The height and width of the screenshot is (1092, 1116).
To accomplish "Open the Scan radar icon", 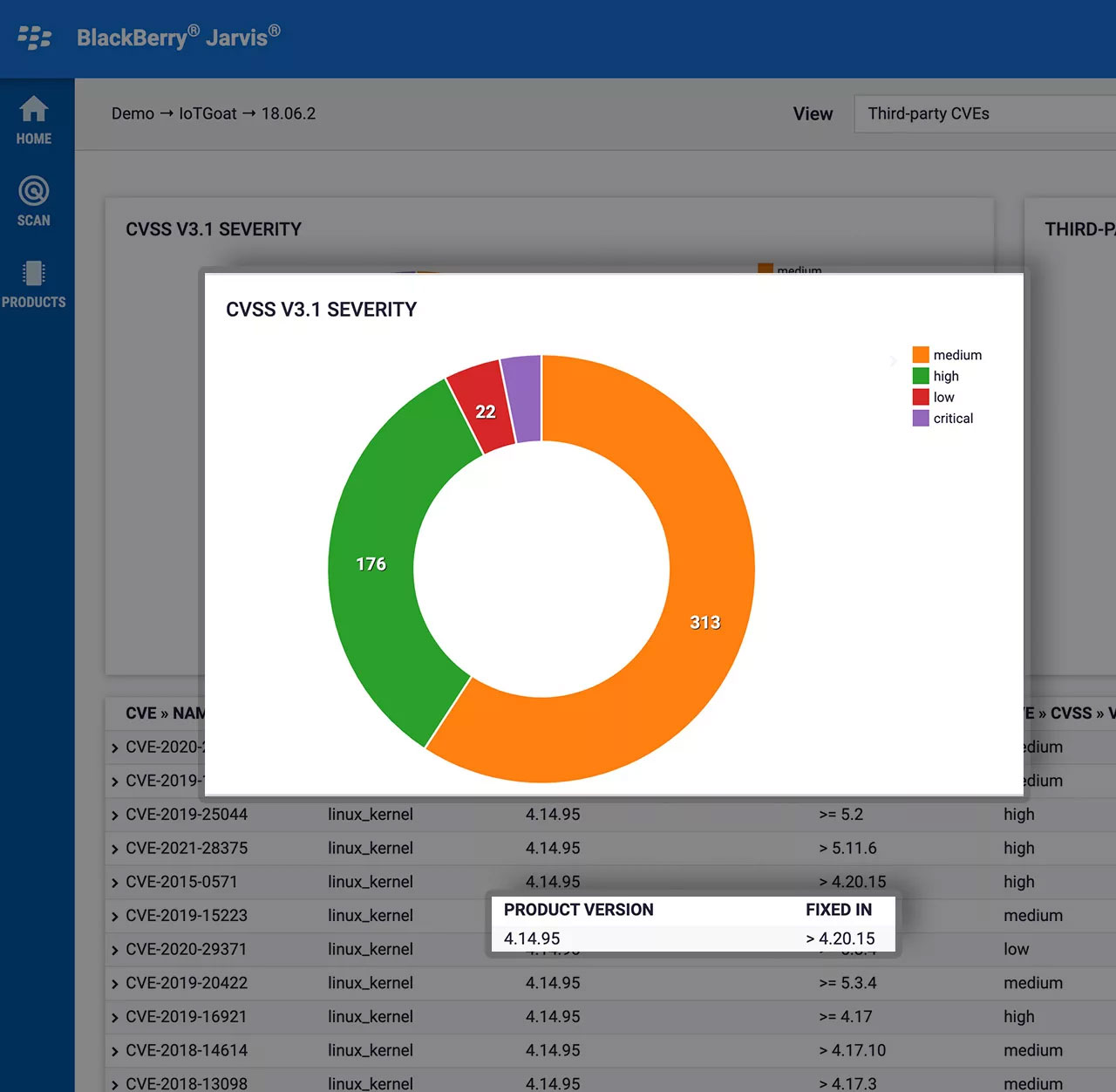I will click(34, 191).
